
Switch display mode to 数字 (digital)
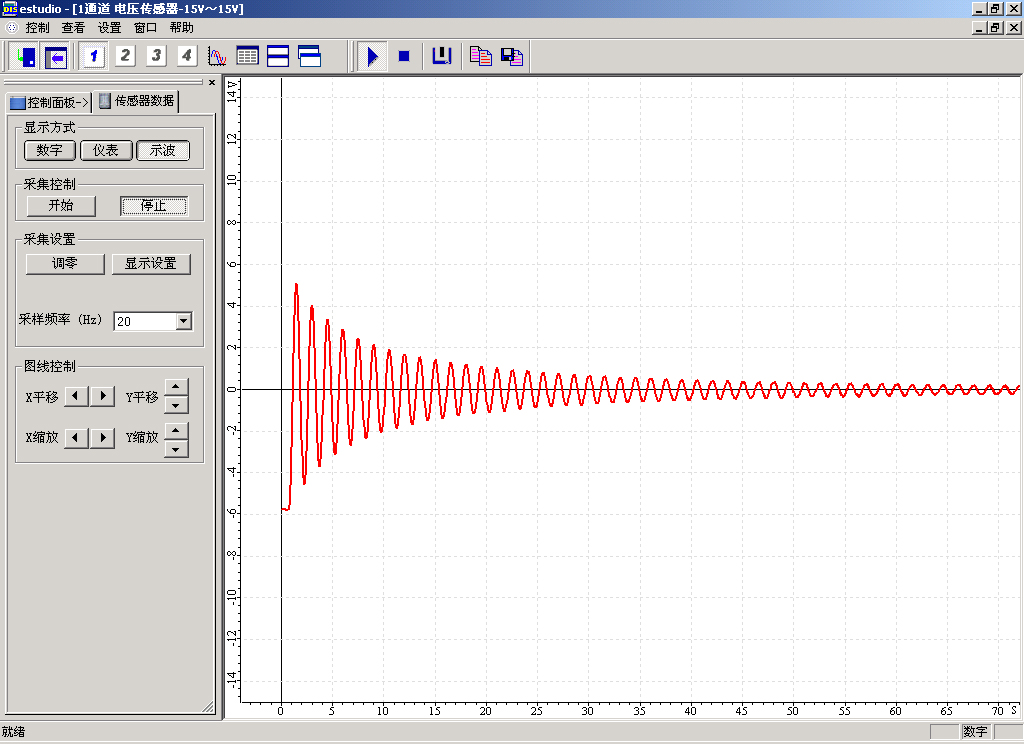(x=50, y=150)
